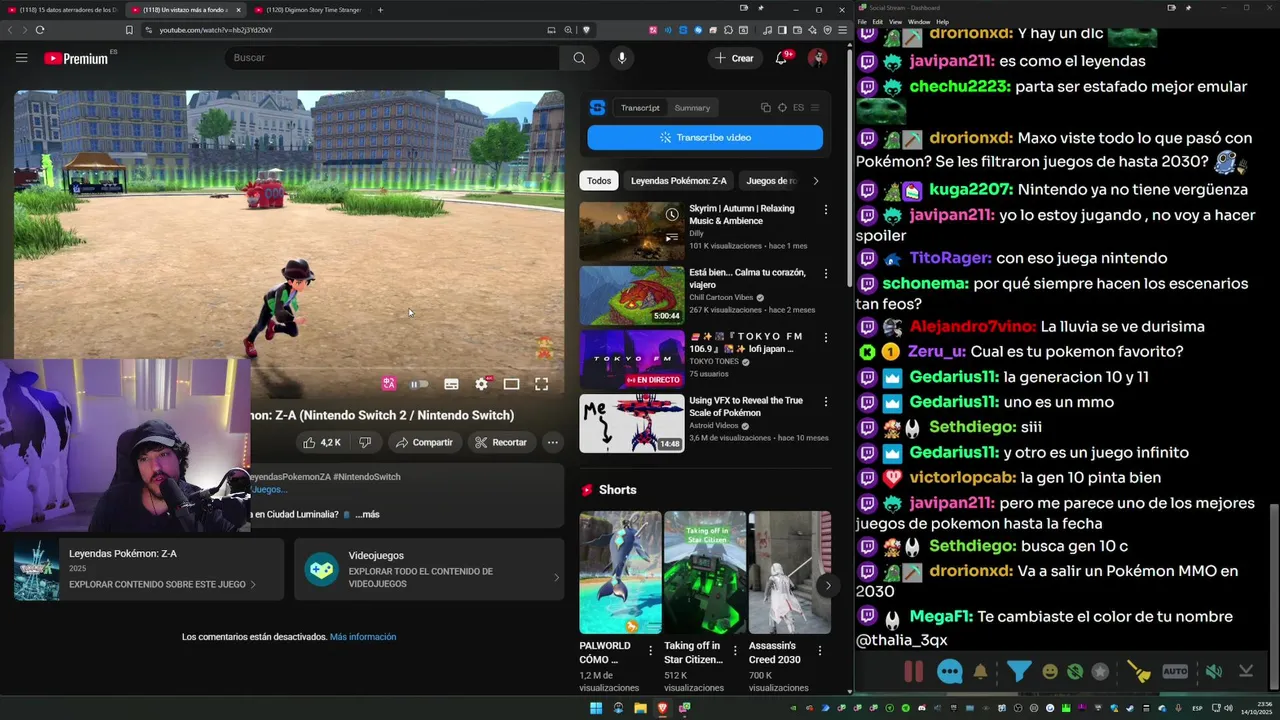Open Using VFX to Reveal True Scale video
The width and height of the screenshot is (1280, 720).
click(x=632, y=423)
